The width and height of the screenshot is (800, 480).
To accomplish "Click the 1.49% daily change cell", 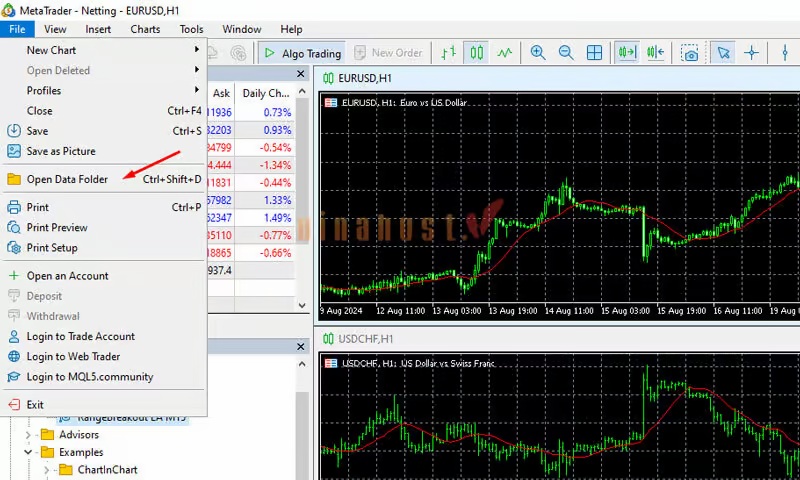I will pyautogui.click(x=265, y=218).
